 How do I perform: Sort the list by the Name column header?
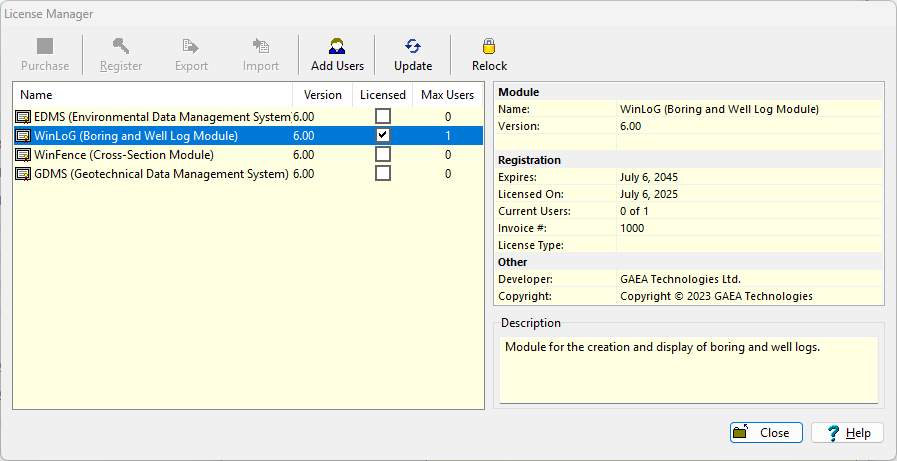pos(153,95)
